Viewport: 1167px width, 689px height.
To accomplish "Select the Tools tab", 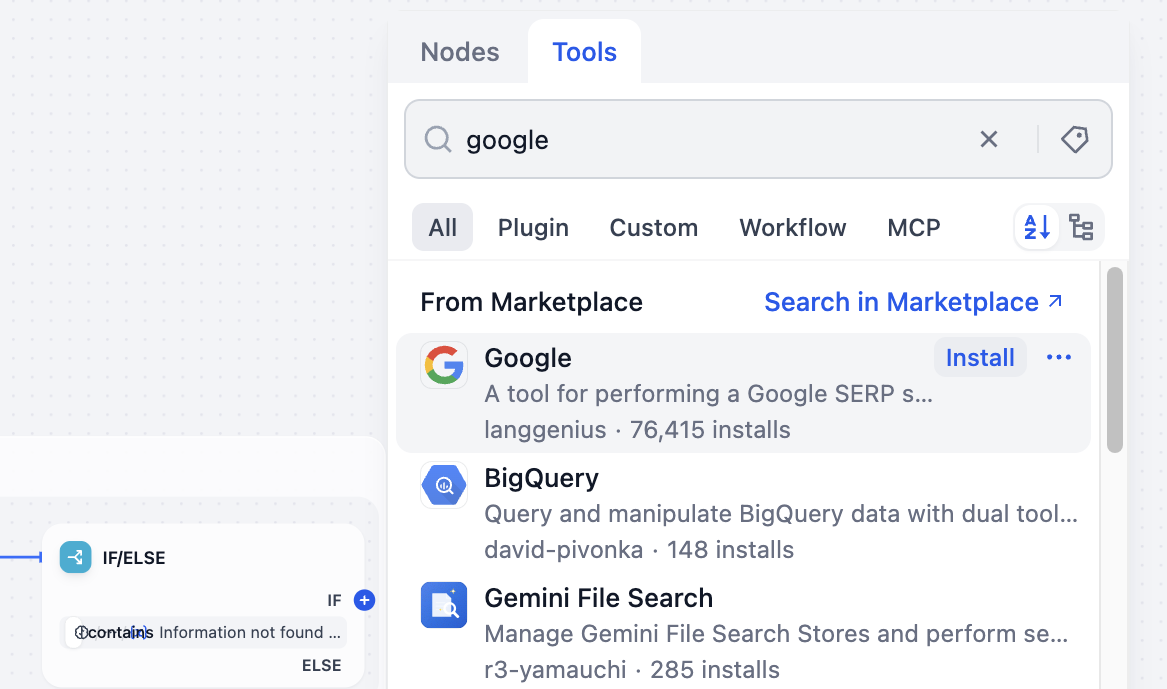I will click(x=584, y=52).
